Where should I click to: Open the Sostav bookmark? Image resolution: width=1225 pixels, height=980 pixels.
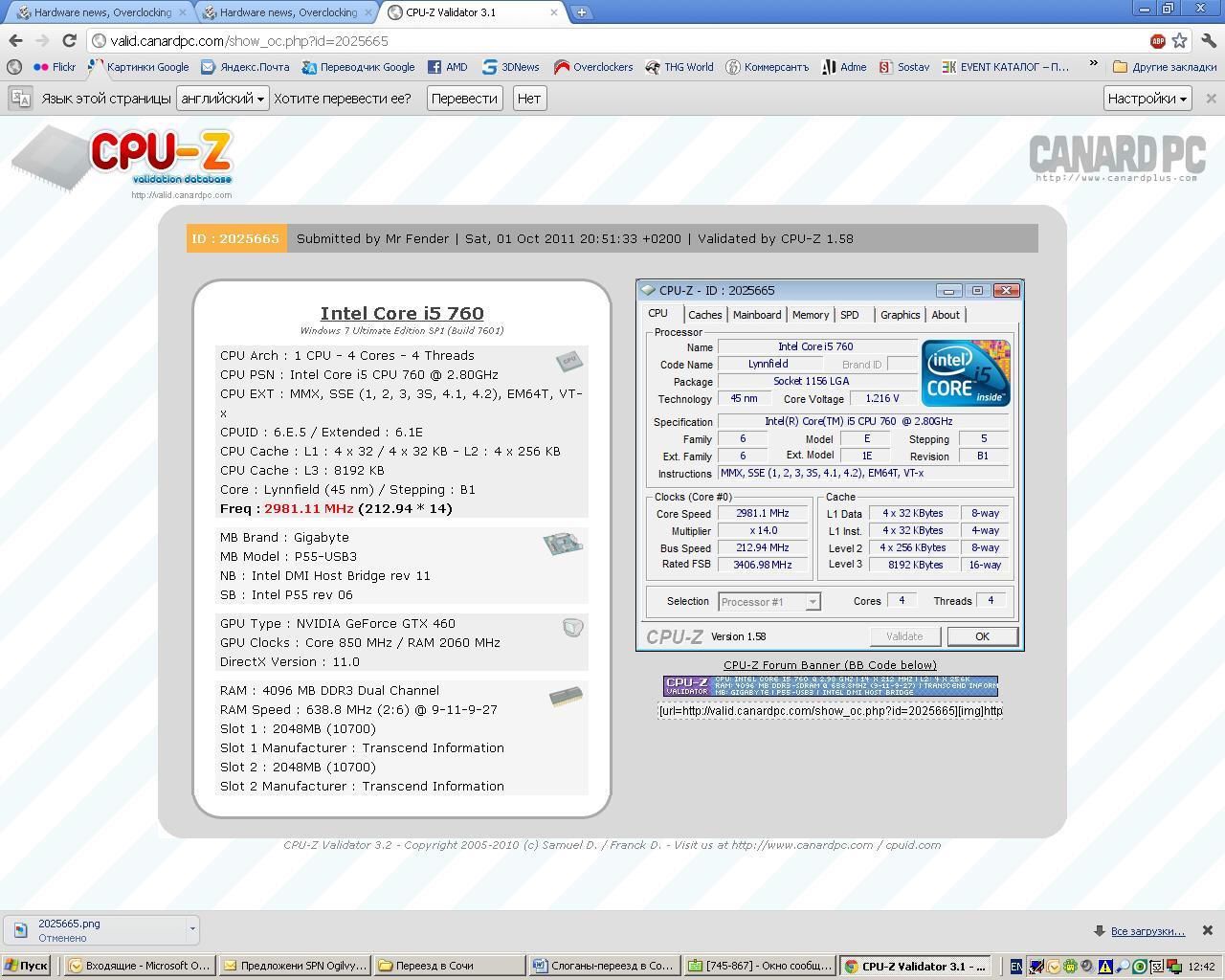point(903,67)
